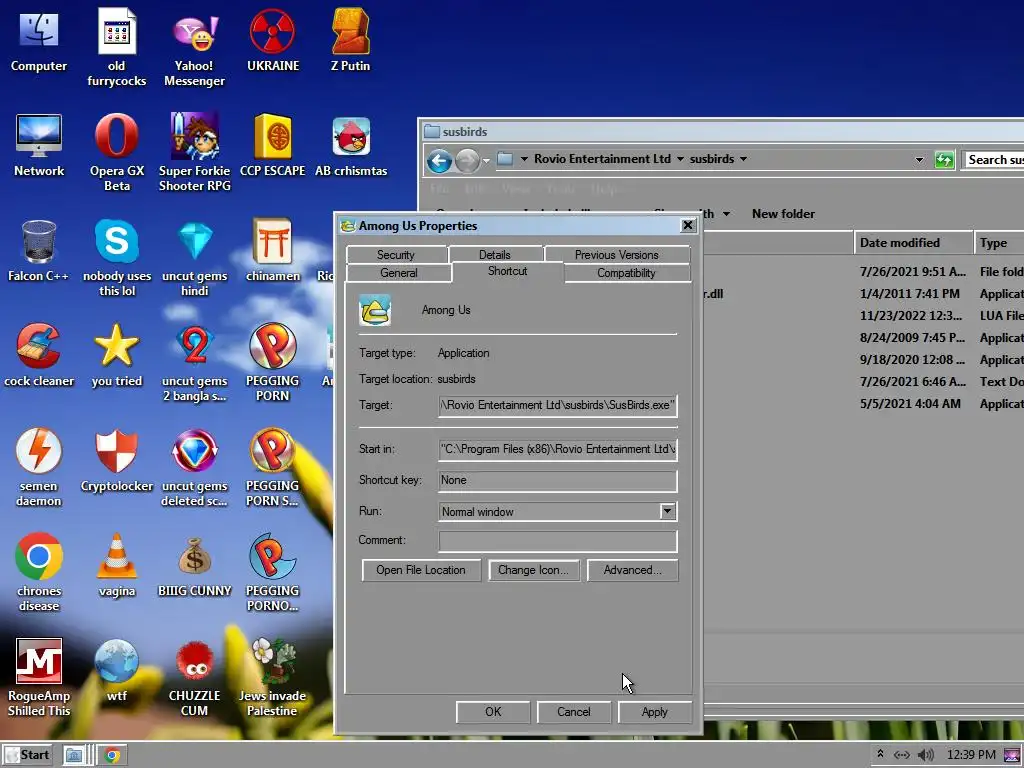Select the UKRAINE desktop icon
The height and width of the screenshot is (768, 1024).
point(273,41)
